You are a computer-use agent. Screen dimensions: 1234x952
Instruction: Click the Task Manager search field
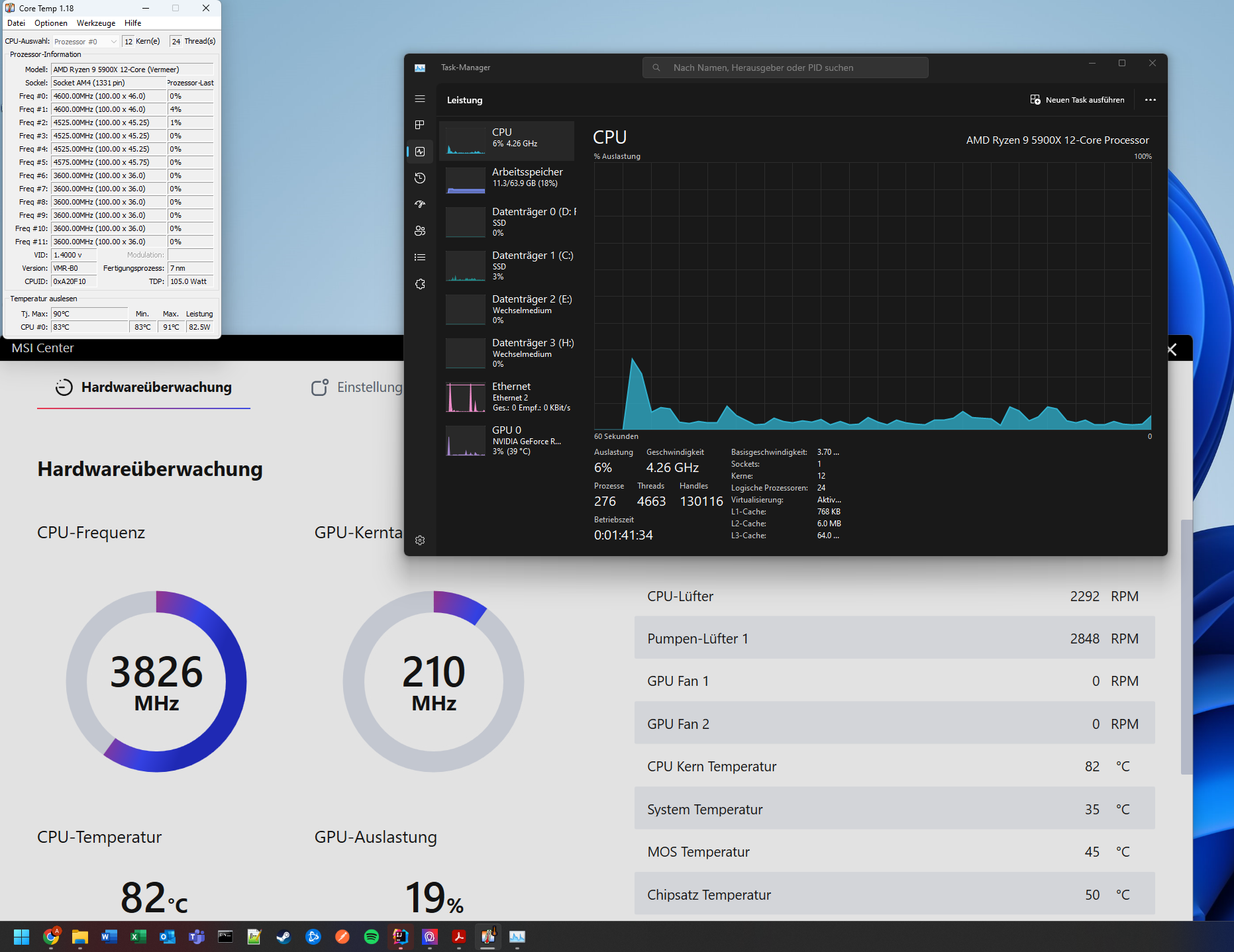pyautogui.click(x=785, y=68)
